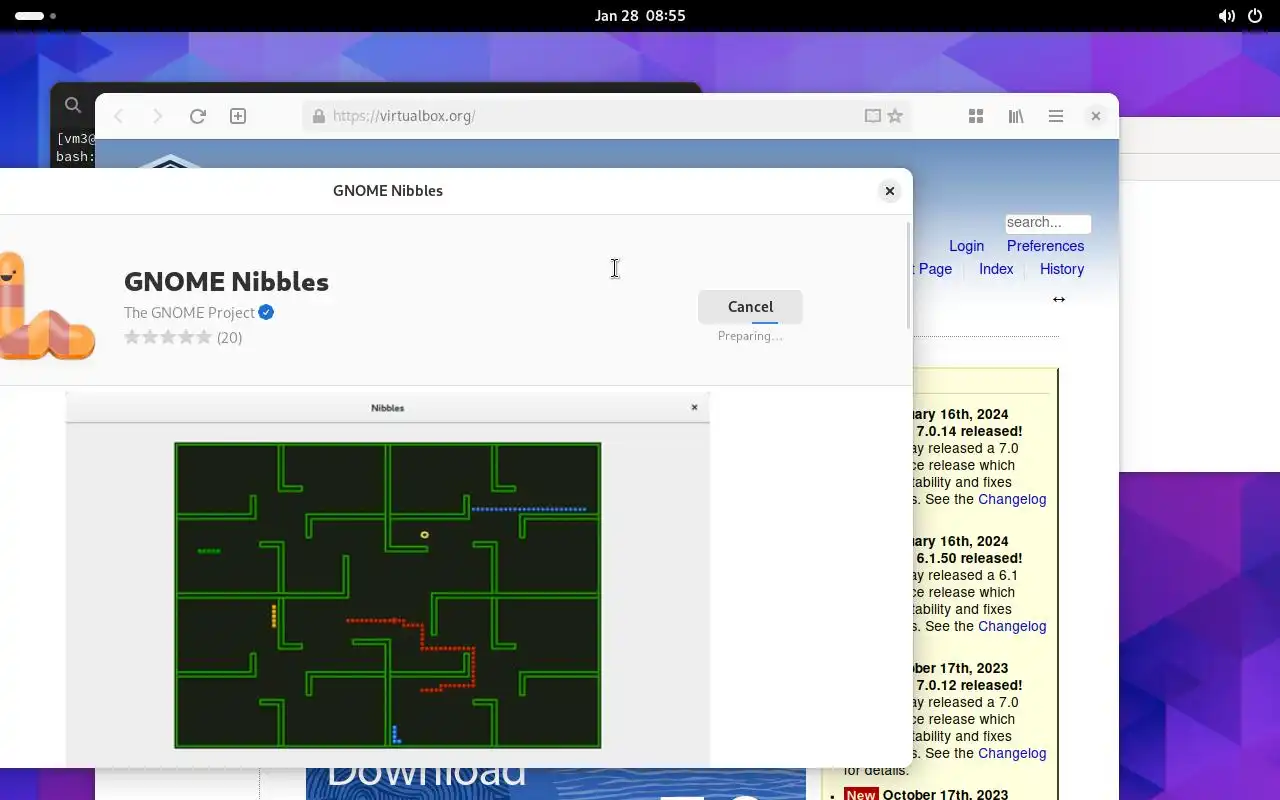
Task: Click the GNOME Nibbles worm app icon
Action: coord(45,305)
